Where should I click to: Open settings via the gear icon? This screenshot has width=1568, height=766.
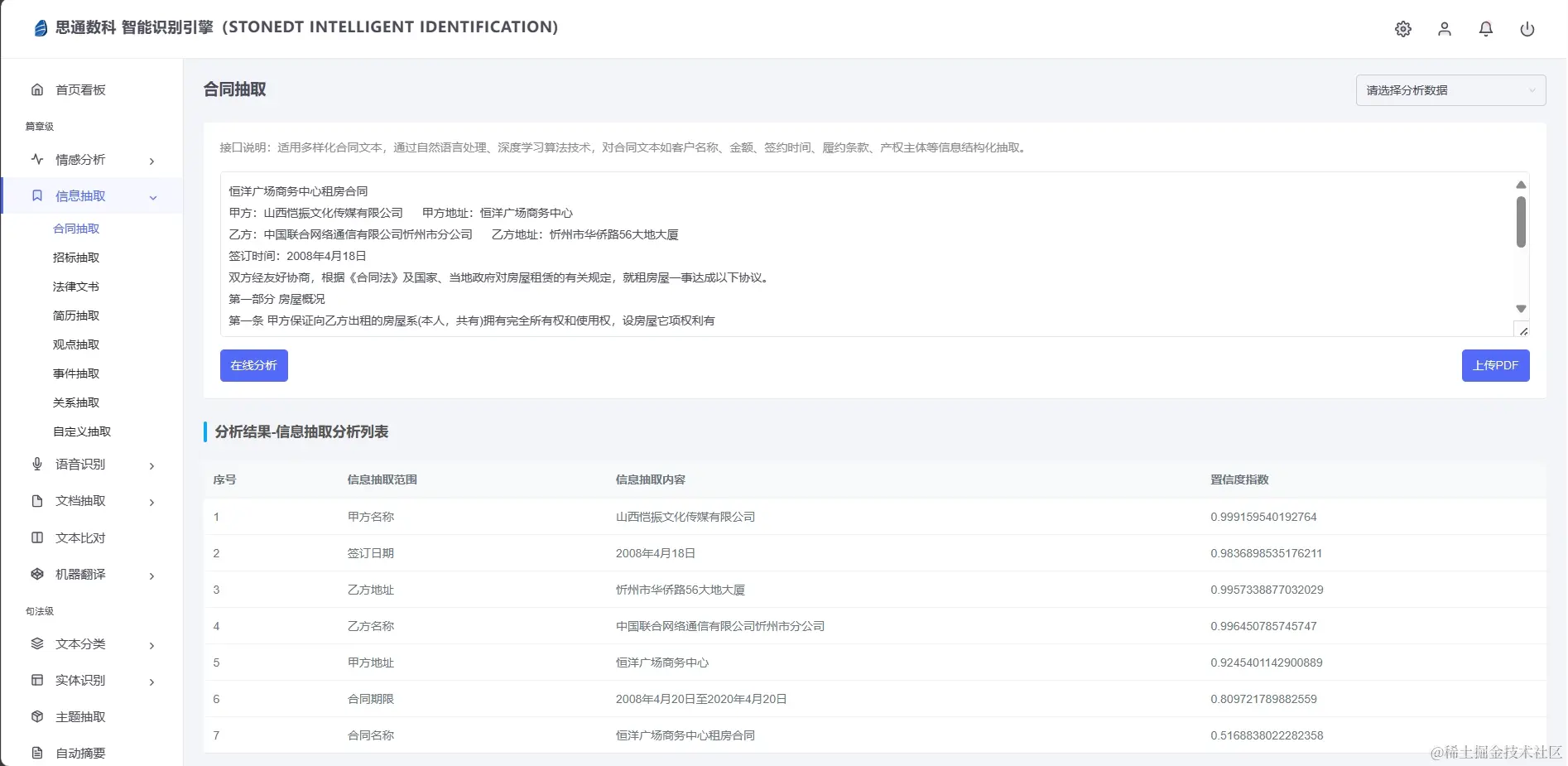click(x=1403, y=29)
